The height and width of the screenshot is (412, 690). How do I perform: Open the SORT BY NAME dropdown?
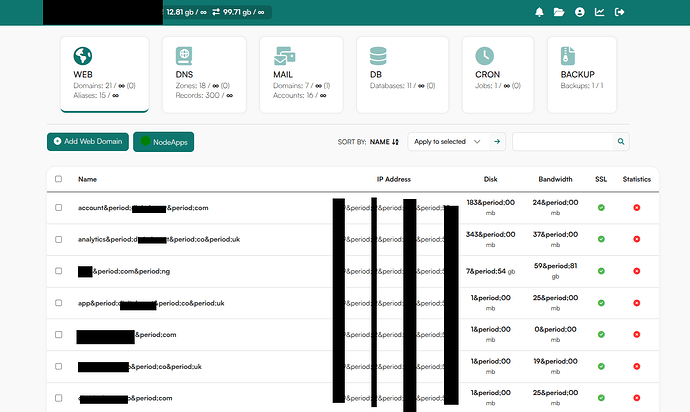pos(368,142)
